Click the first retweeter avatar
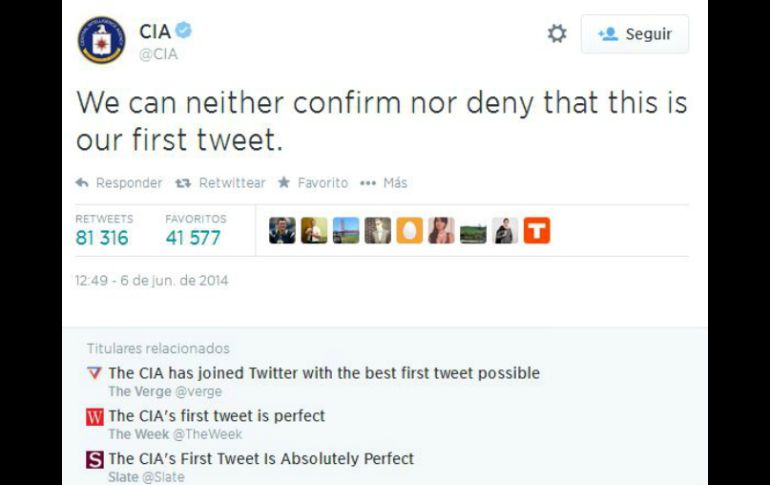 (282, 231)
